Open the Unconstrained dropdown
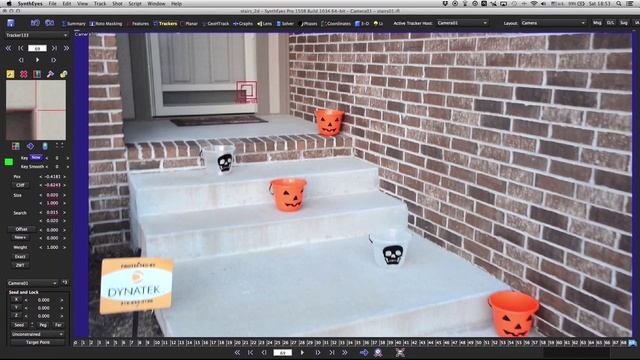640x360 pixels. pyautogui.click(x=37, y=334)
